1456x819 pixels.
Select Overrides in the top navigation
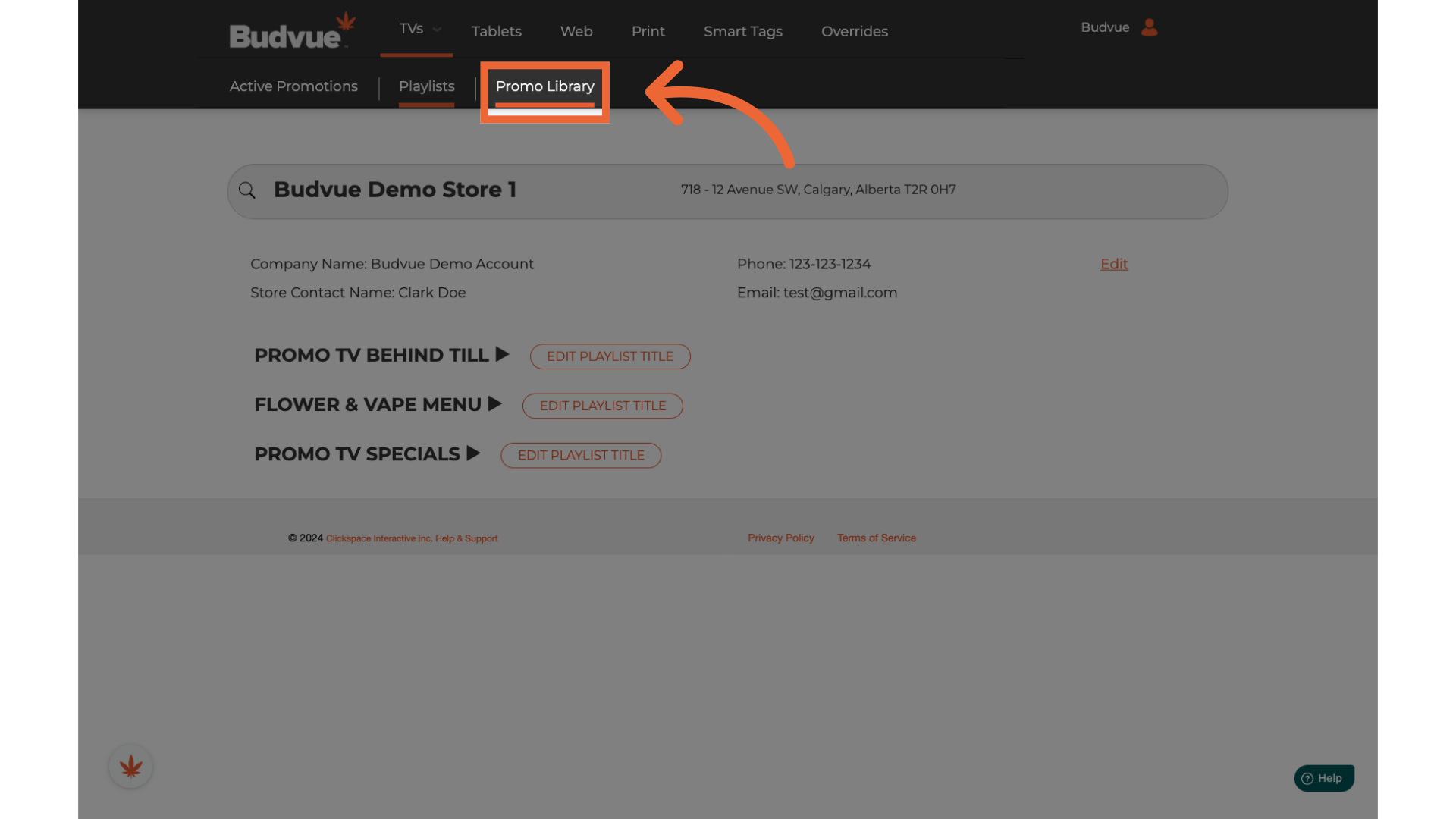[854, 31]
